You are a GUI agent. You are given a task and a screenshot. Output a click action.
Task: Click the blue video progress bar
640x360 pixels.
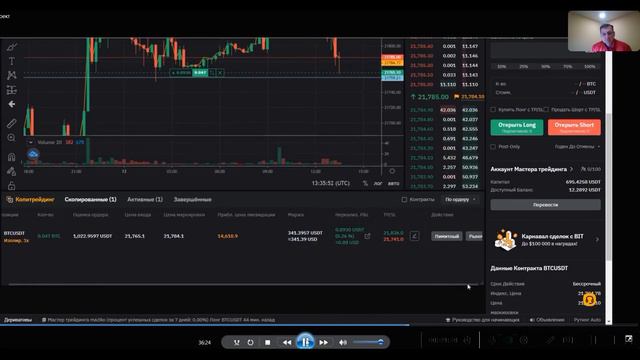pos(204,325)
